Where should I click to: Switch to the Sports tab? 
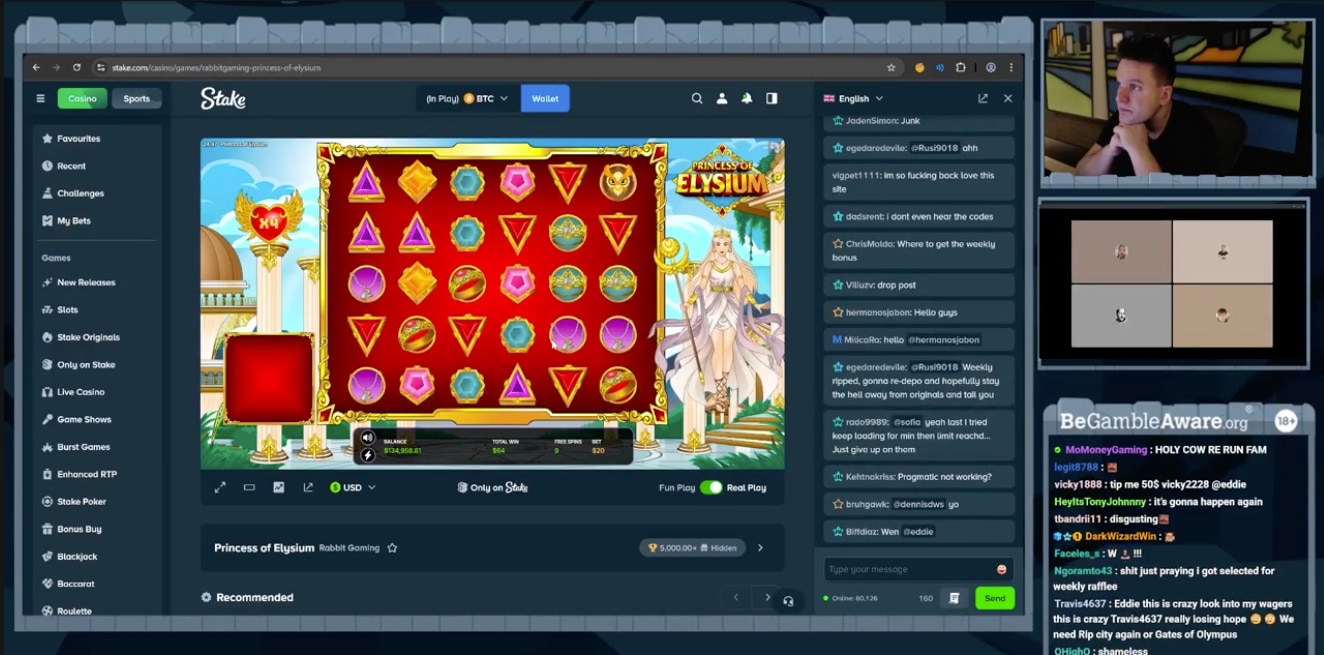(137, 99)
